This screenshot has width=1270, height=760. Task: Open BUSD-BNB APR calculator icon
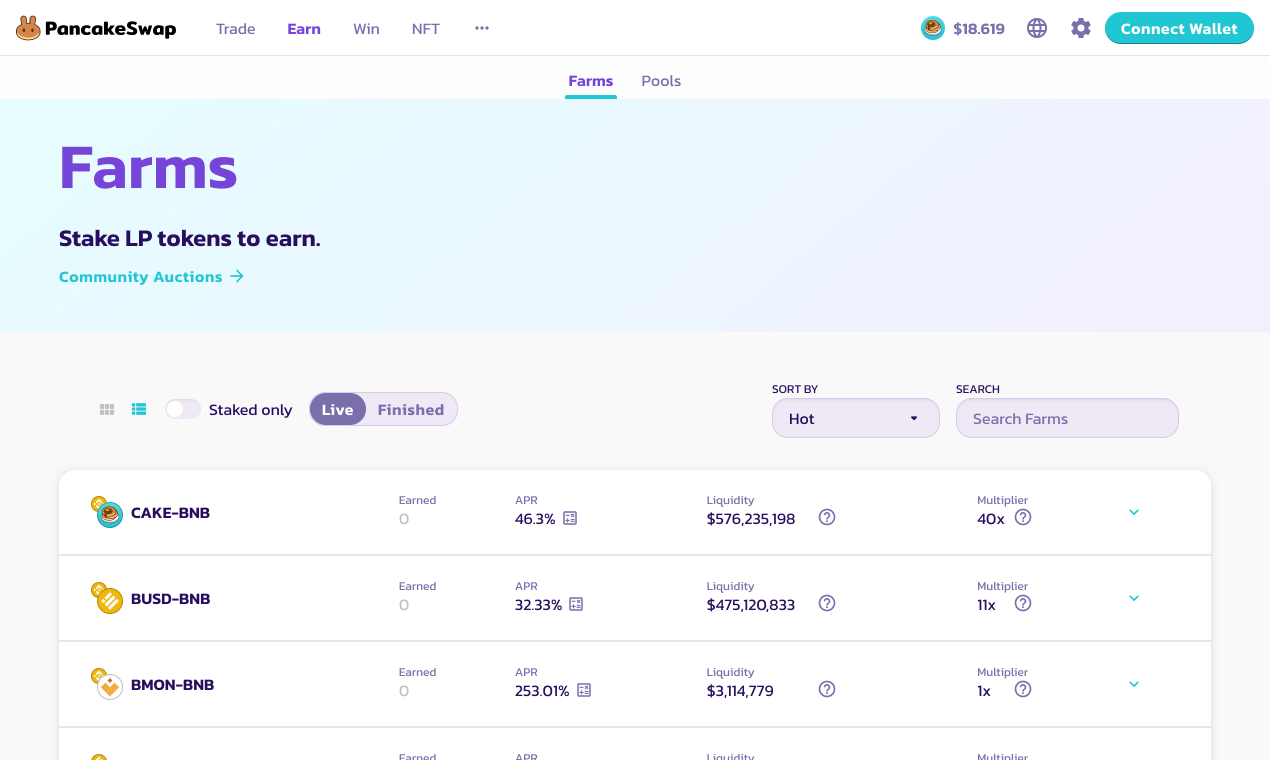576,604
